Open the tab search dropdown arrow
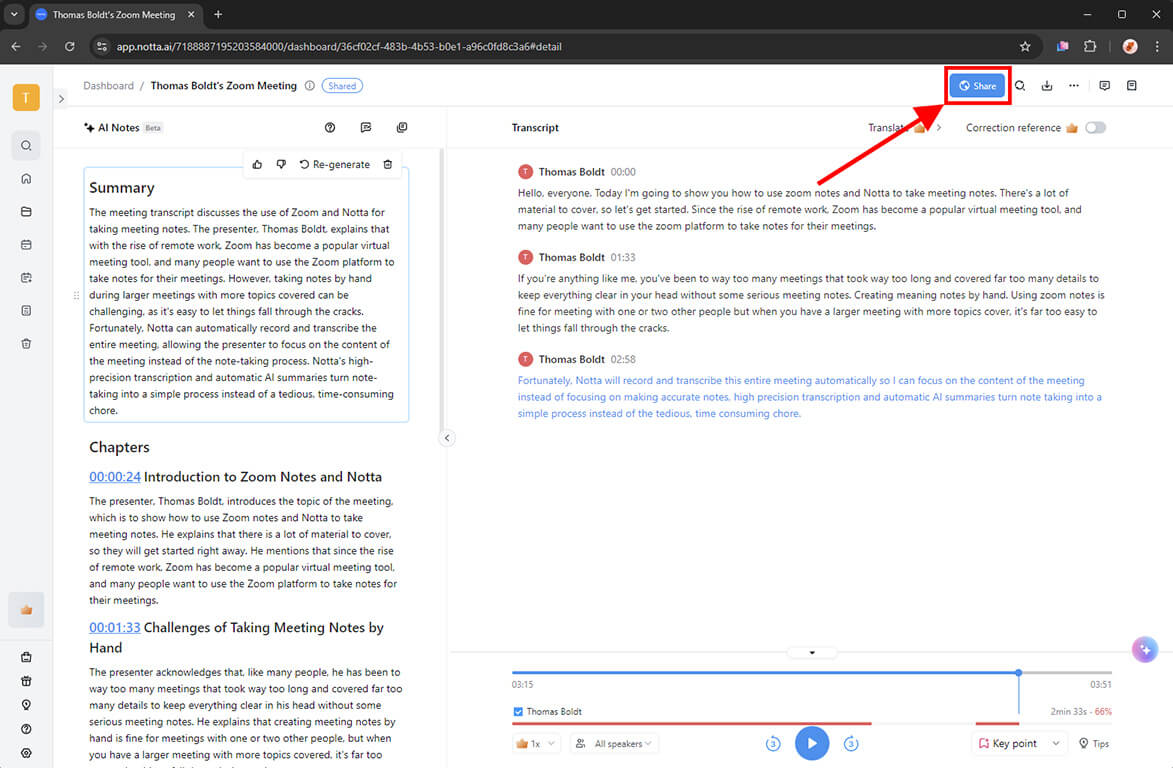 tap(13, 14)
